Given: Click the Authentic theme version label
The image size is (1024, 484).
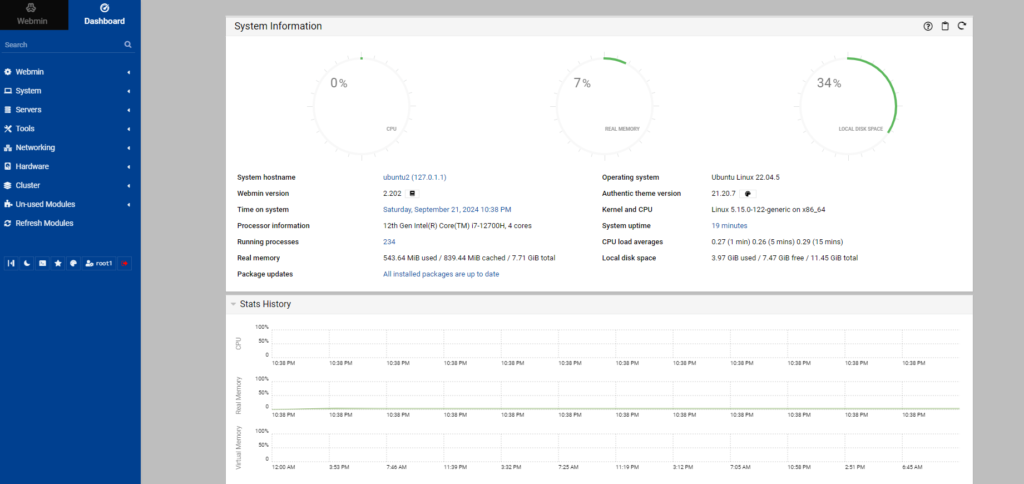Looking at the screenshot, I should (641, 193).
